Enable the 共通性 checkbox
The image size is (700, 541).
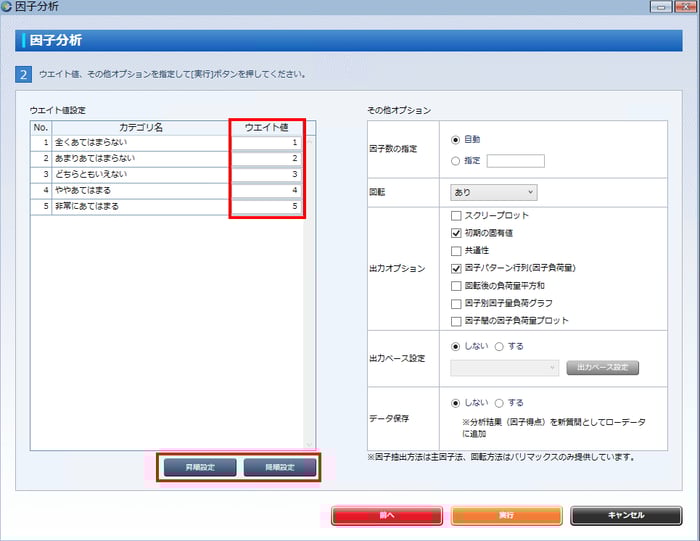[x=456, y=251]
